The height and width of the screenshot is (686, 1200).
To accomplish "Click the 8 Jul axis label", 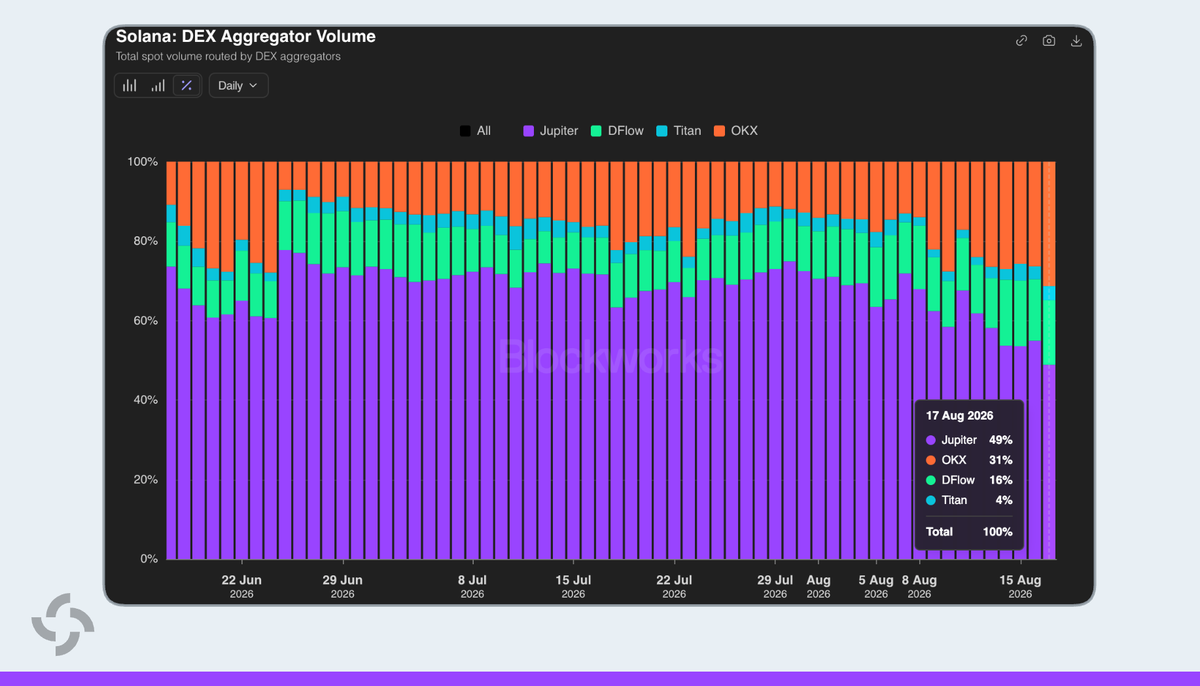I will coord(472,586).
